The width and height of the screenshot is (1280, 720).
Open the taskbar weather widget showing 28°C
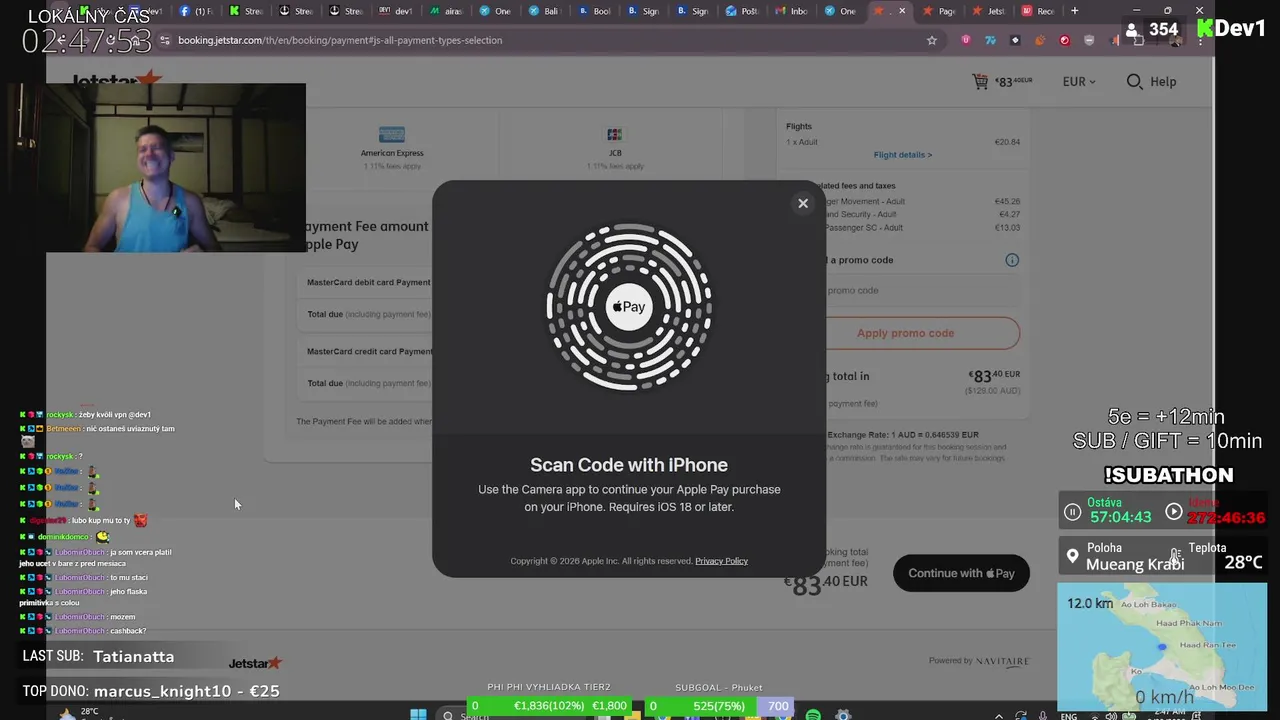tap(80, 714)
